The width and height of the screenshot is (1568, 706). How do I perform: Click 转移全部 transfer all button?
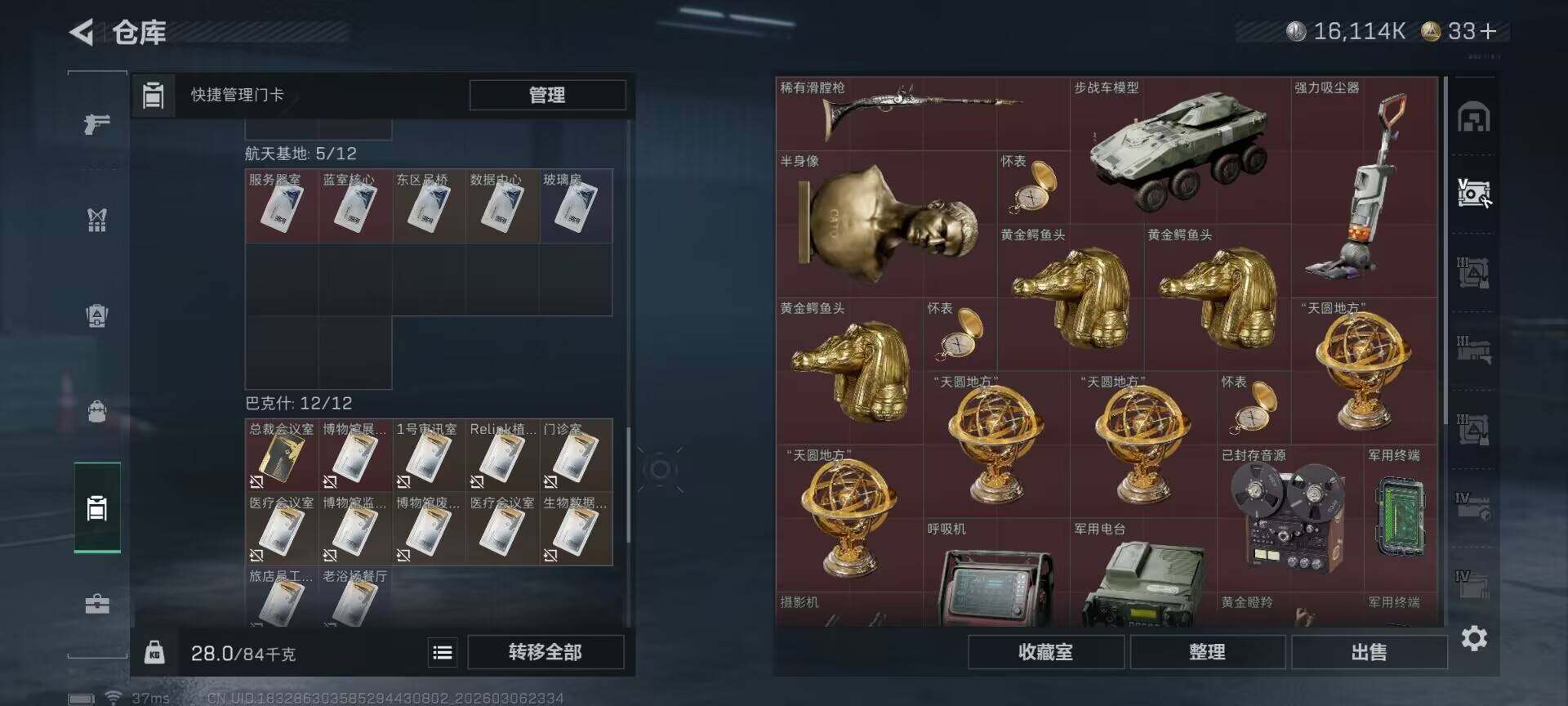pyautogui.click(x=546, y=652)
